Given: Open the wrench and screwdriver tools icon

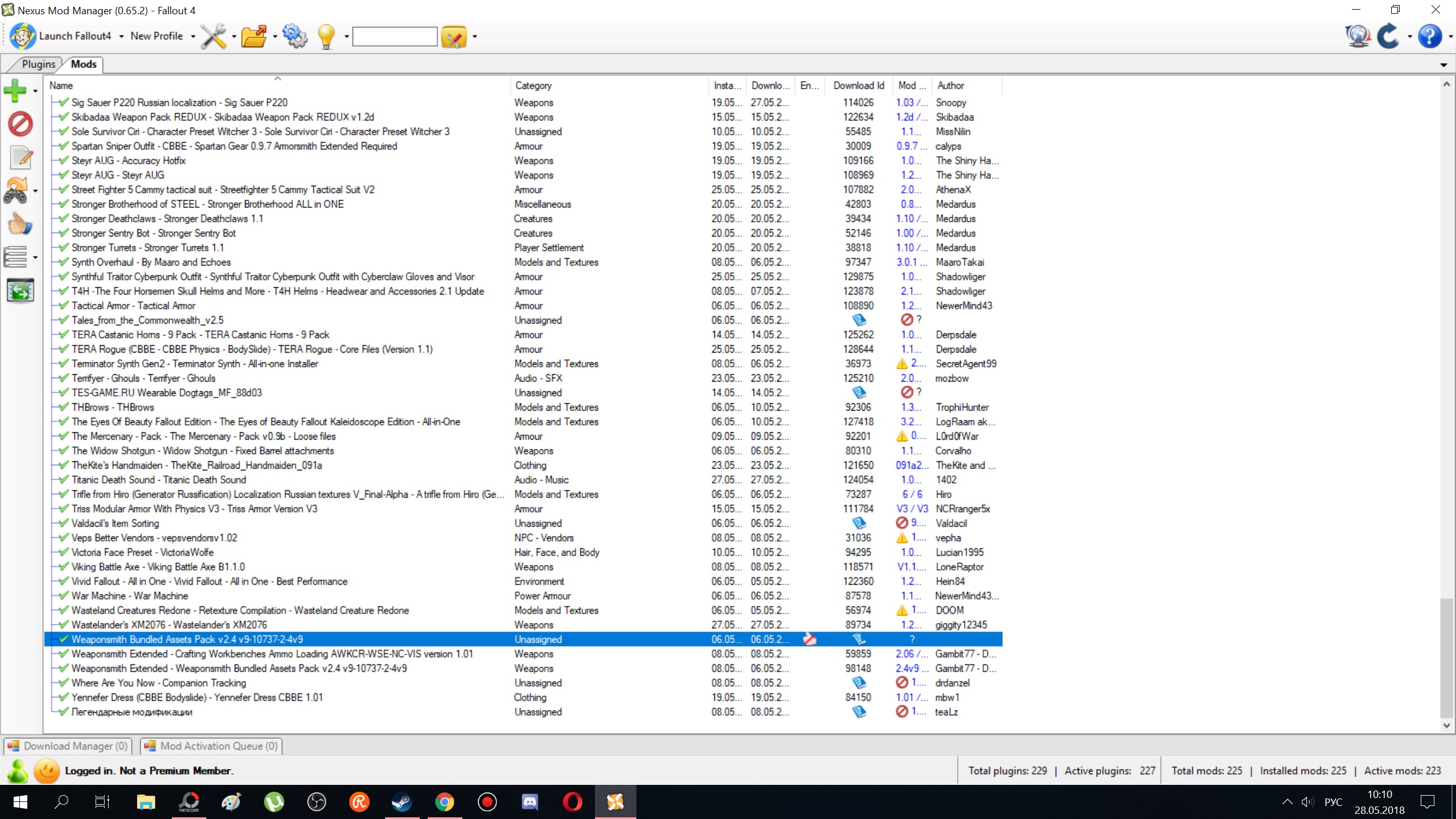Looking at the screenshot, I should (213, 36).
